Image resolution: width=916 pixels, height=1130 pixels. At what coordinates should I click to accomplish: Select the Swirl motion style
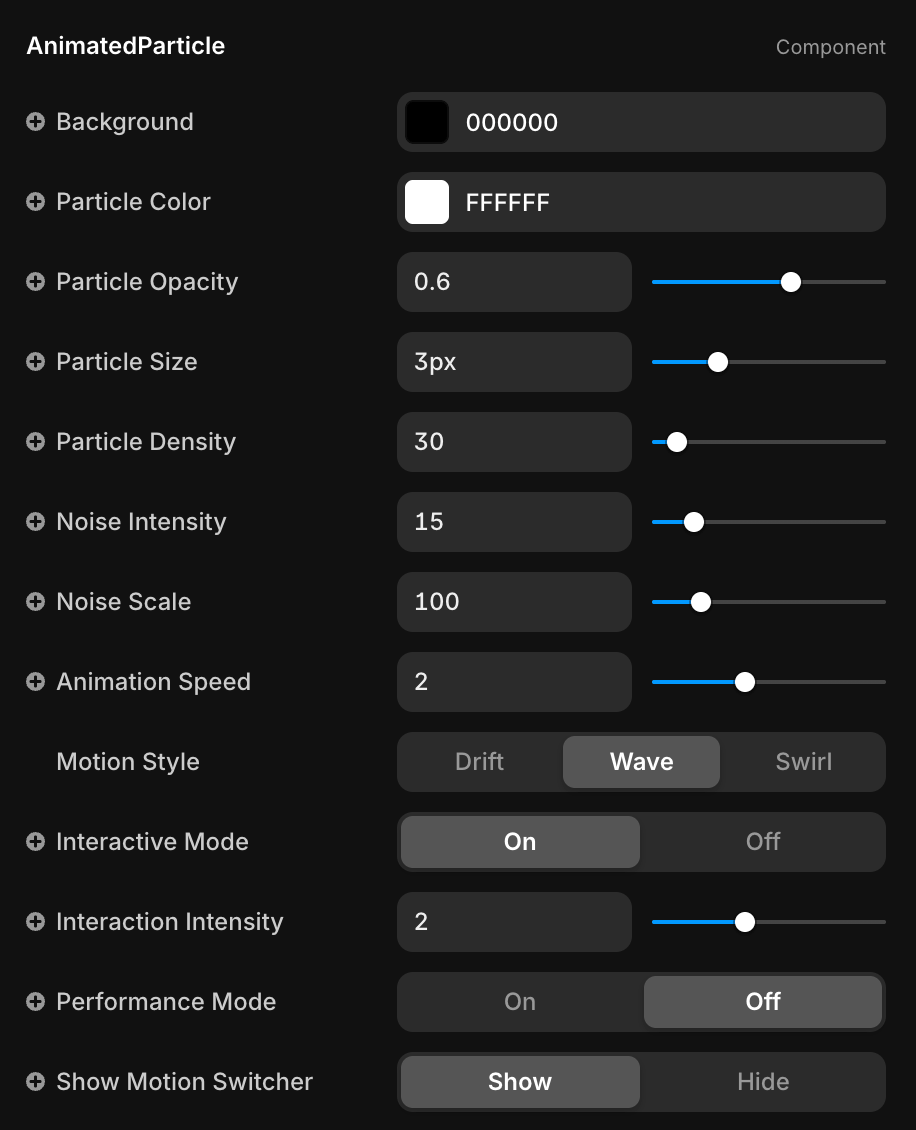click(x=803, y=762)
